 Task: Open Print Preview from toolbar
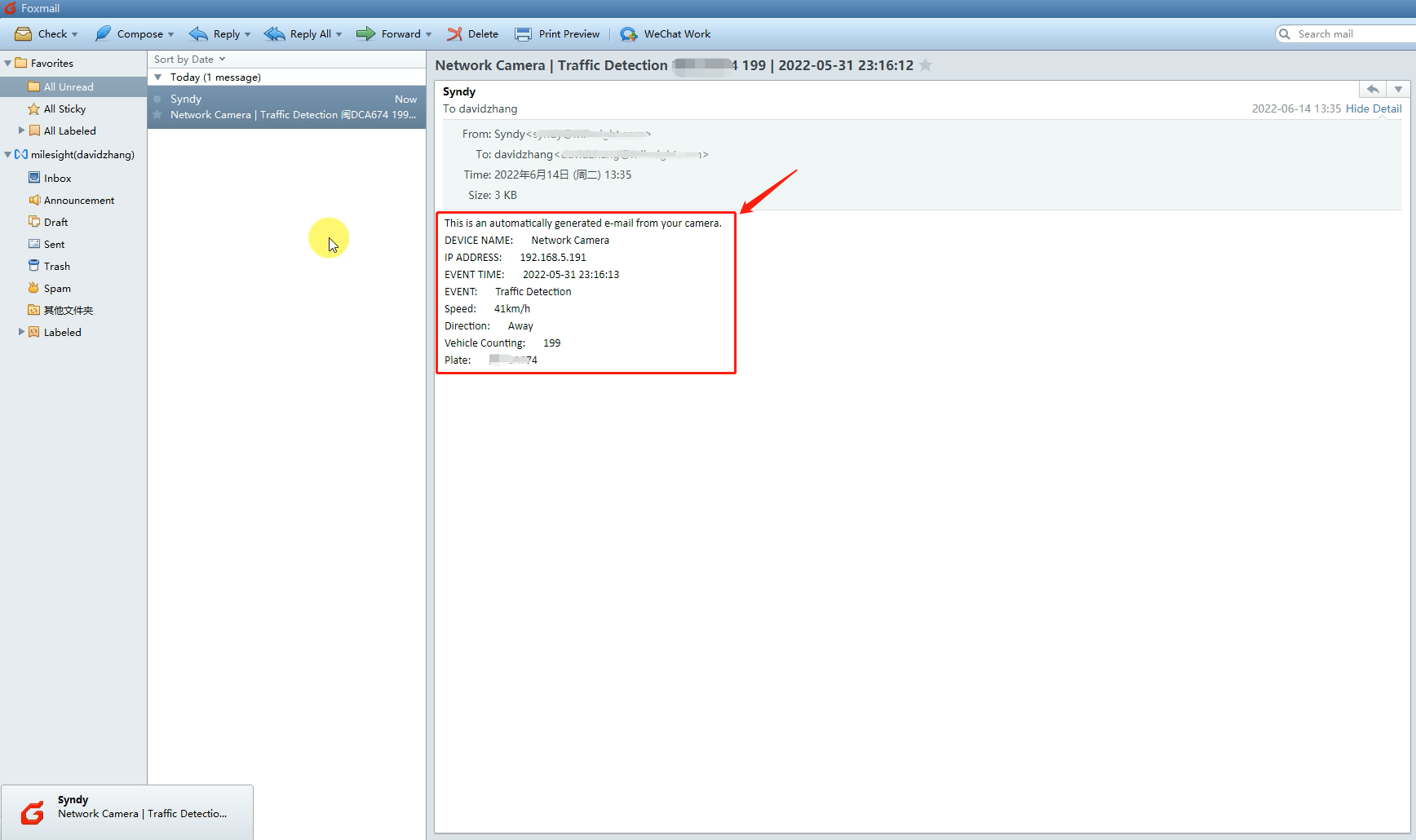(558, 34)
